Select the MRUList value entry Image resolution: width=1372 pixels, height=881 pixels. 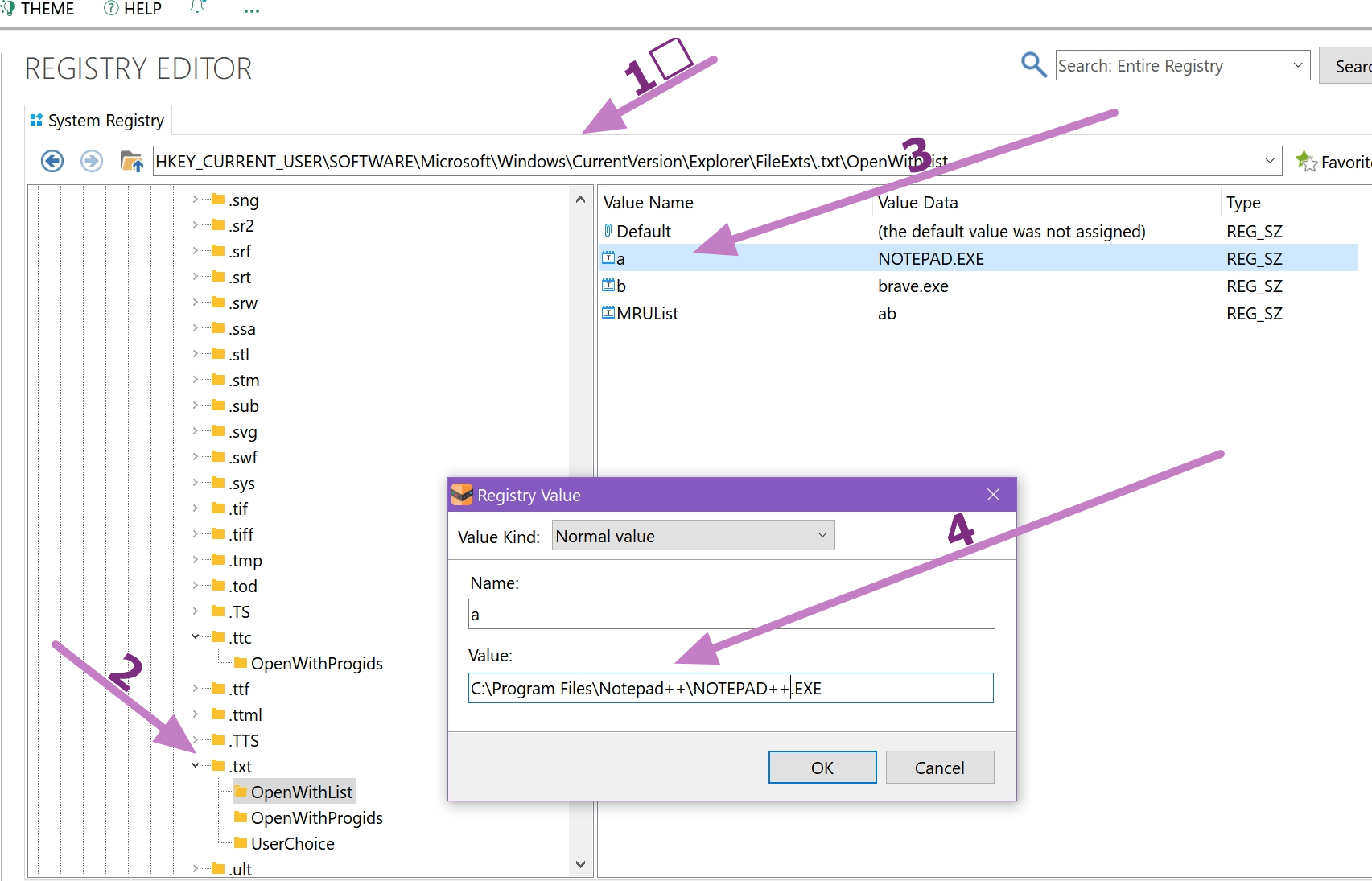click(647, 314)
